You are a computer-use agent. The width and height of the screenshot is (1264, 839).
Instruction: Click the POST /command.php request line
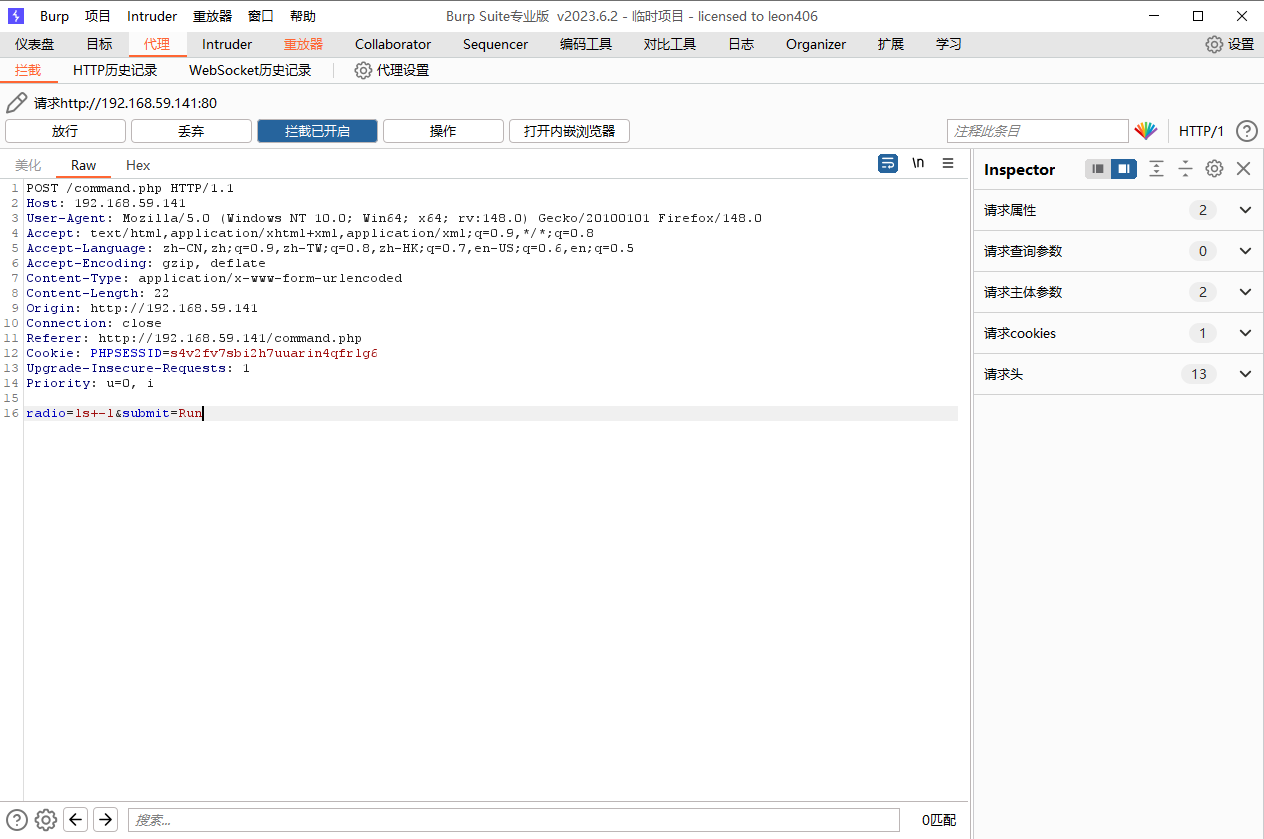click(x=130, y=188)
